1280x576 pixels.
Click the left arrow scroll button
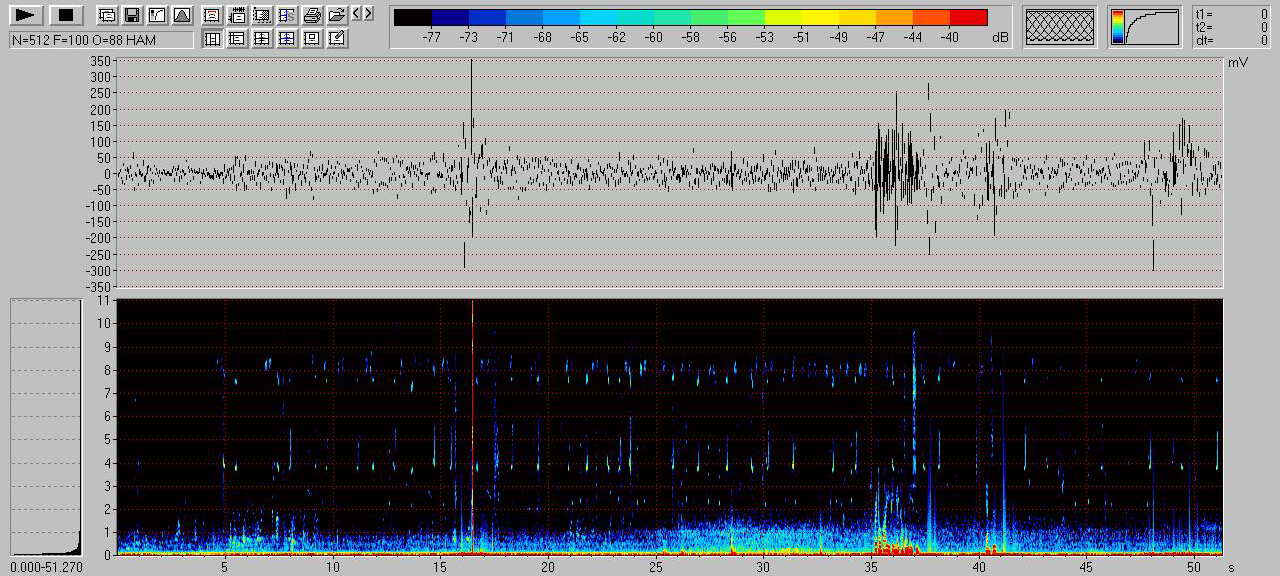point(357,13)
